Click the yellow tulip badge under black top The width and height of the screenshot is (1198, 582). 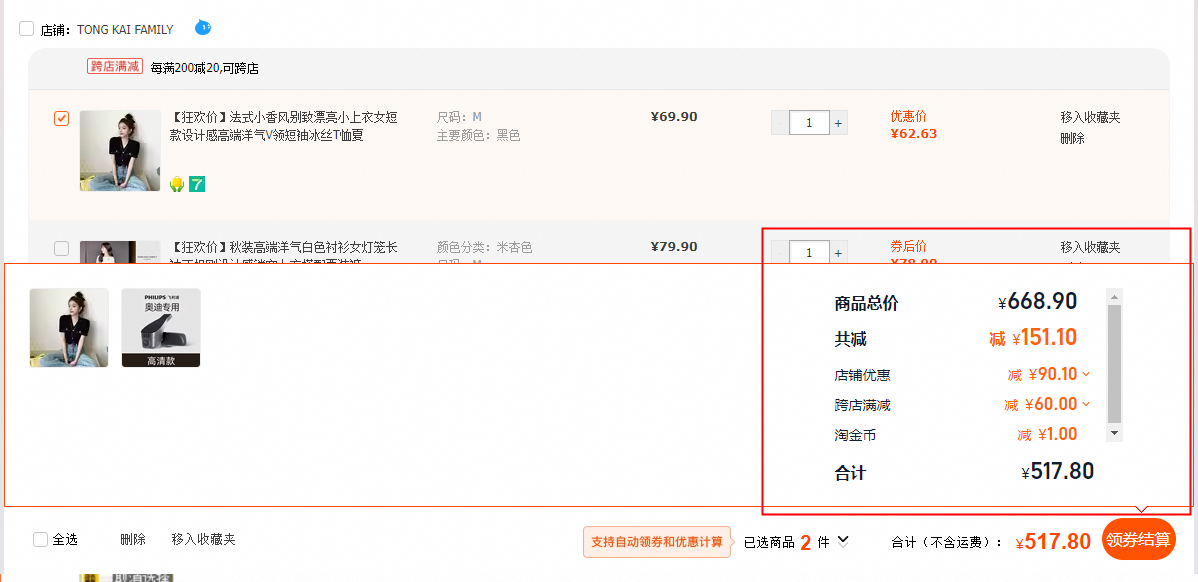click(177, 184)
